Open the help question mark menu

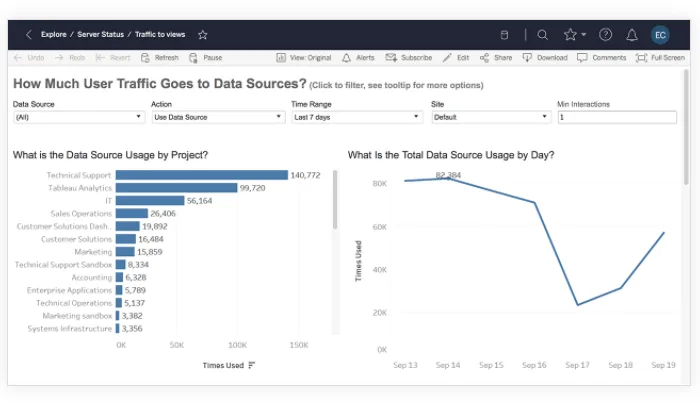tap(605, 35)
